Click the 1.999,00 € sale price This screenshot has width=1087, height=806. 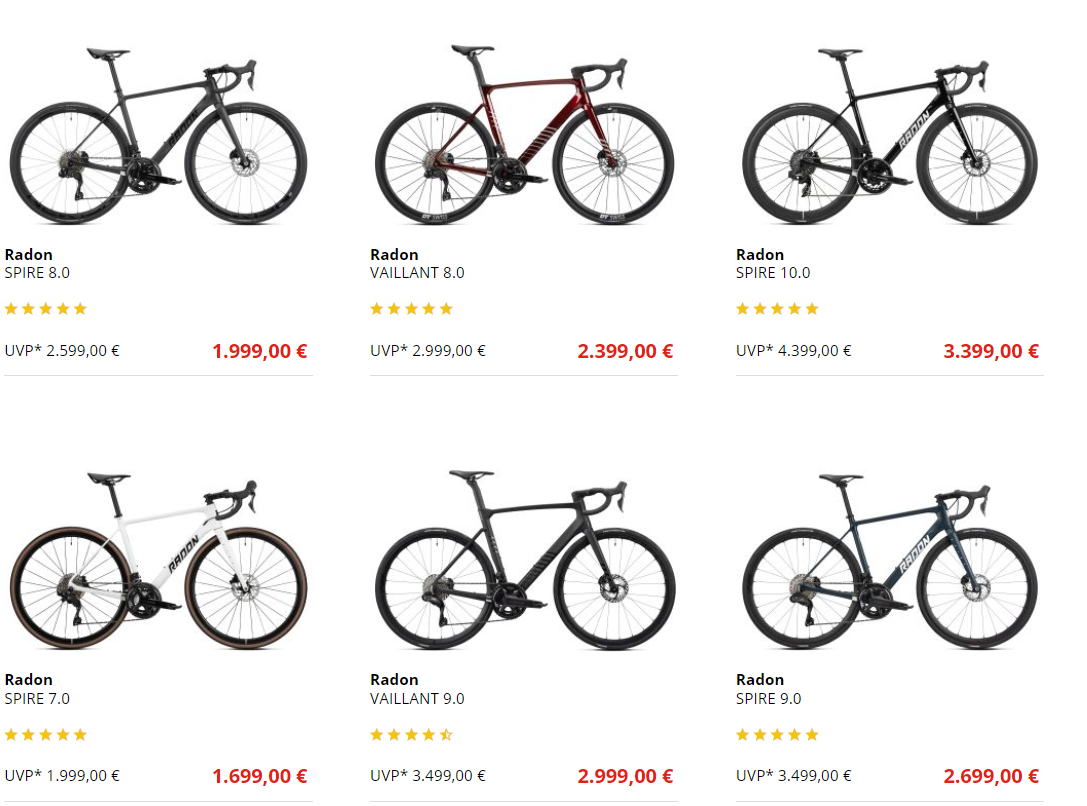coord(259,351)
